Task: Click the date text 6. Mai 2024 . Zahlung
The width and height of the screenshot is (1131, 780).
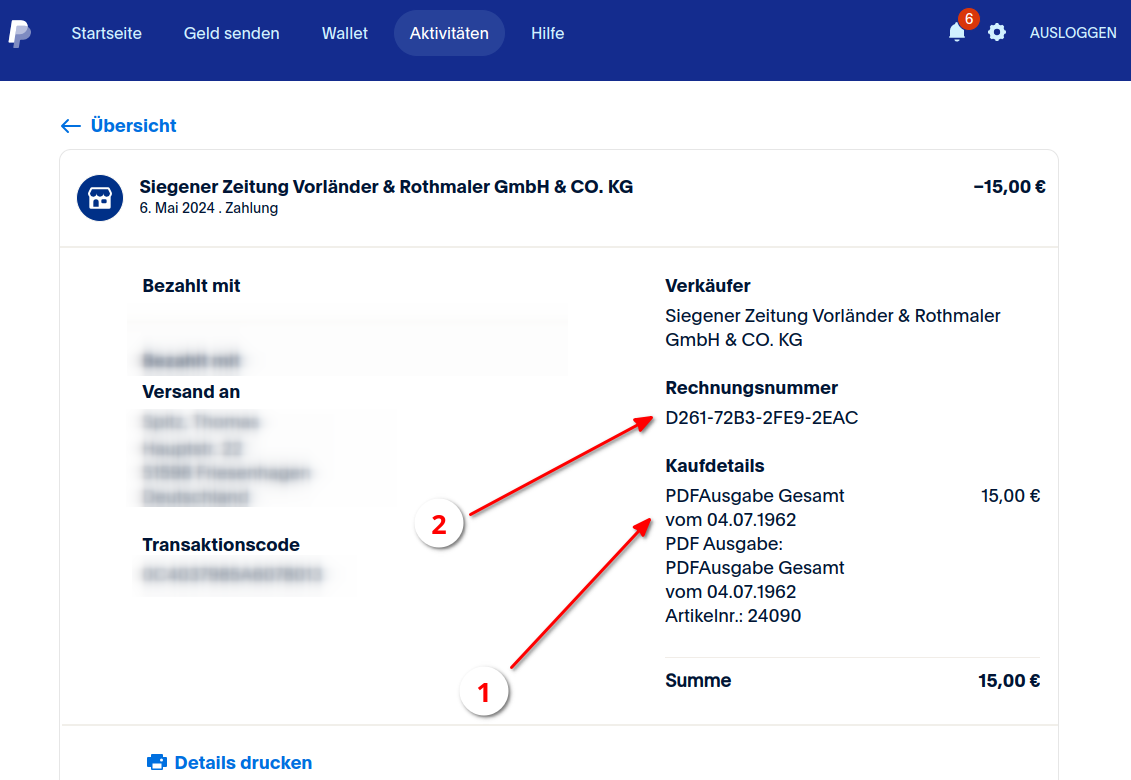Action: (208, 208)
